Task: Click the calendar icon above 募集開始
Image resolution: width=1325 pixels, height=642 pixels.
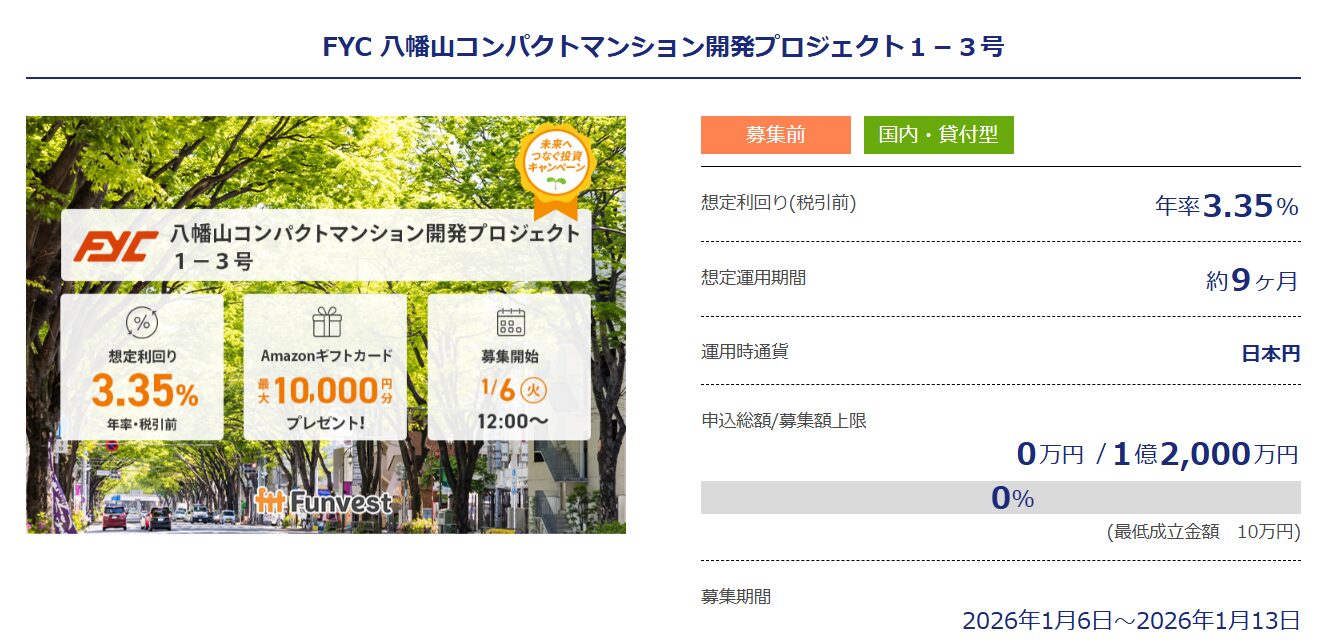Action: tap(510, 322)
